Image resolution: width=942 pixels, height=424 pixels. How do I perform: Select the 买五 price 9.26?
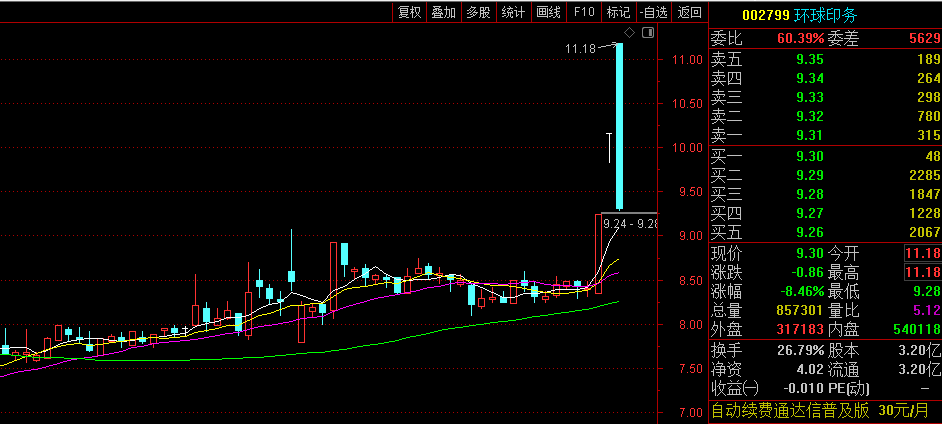tap(810, 232)
